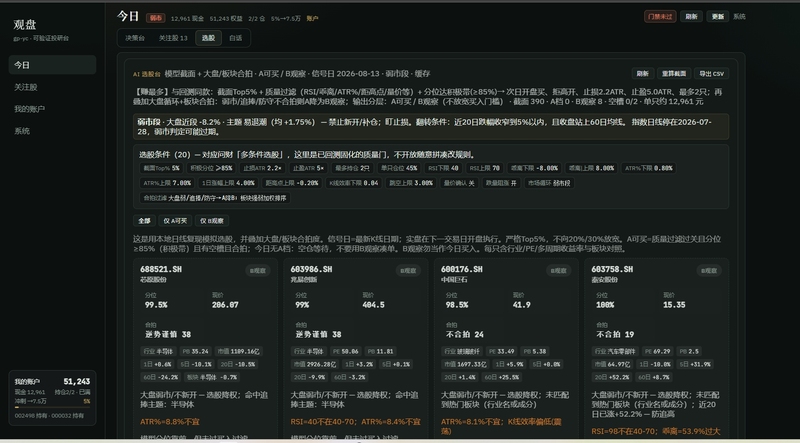Click the 行业 汽车零部件 tag
The height and width of the screenshot is (443, 800).
(615, 351)
